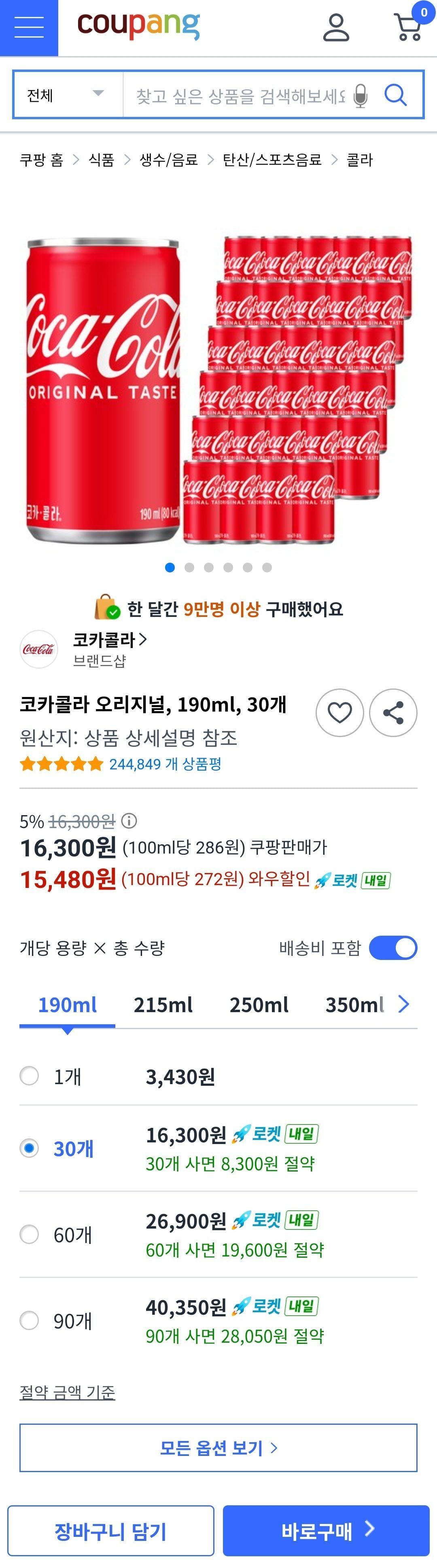Show the price info tooltip icon
Screen dimensions: 437x1568
pos(129,821)
